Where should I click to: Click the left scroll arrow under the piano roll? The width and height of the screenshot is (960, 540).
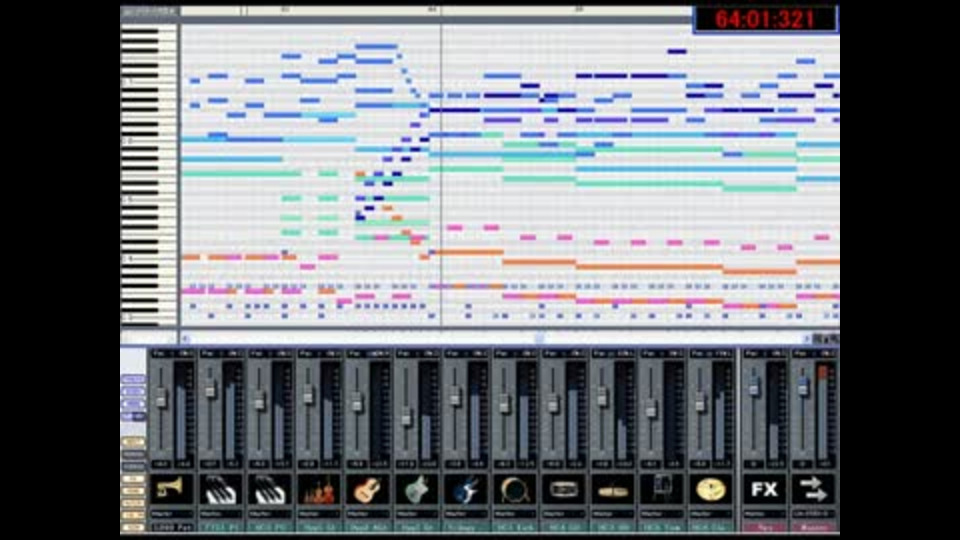(186, 339)
